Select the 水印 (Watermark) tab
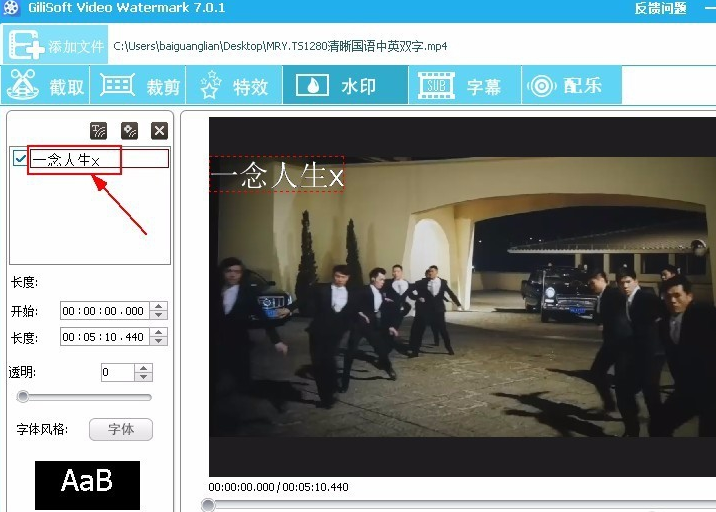Screen dimensions: 716x512 345,85
